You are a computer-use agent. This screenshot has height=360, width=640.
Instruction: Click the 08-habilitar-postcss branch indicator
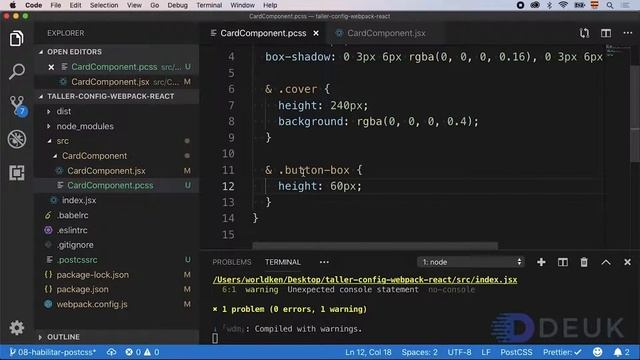point(53,352)
